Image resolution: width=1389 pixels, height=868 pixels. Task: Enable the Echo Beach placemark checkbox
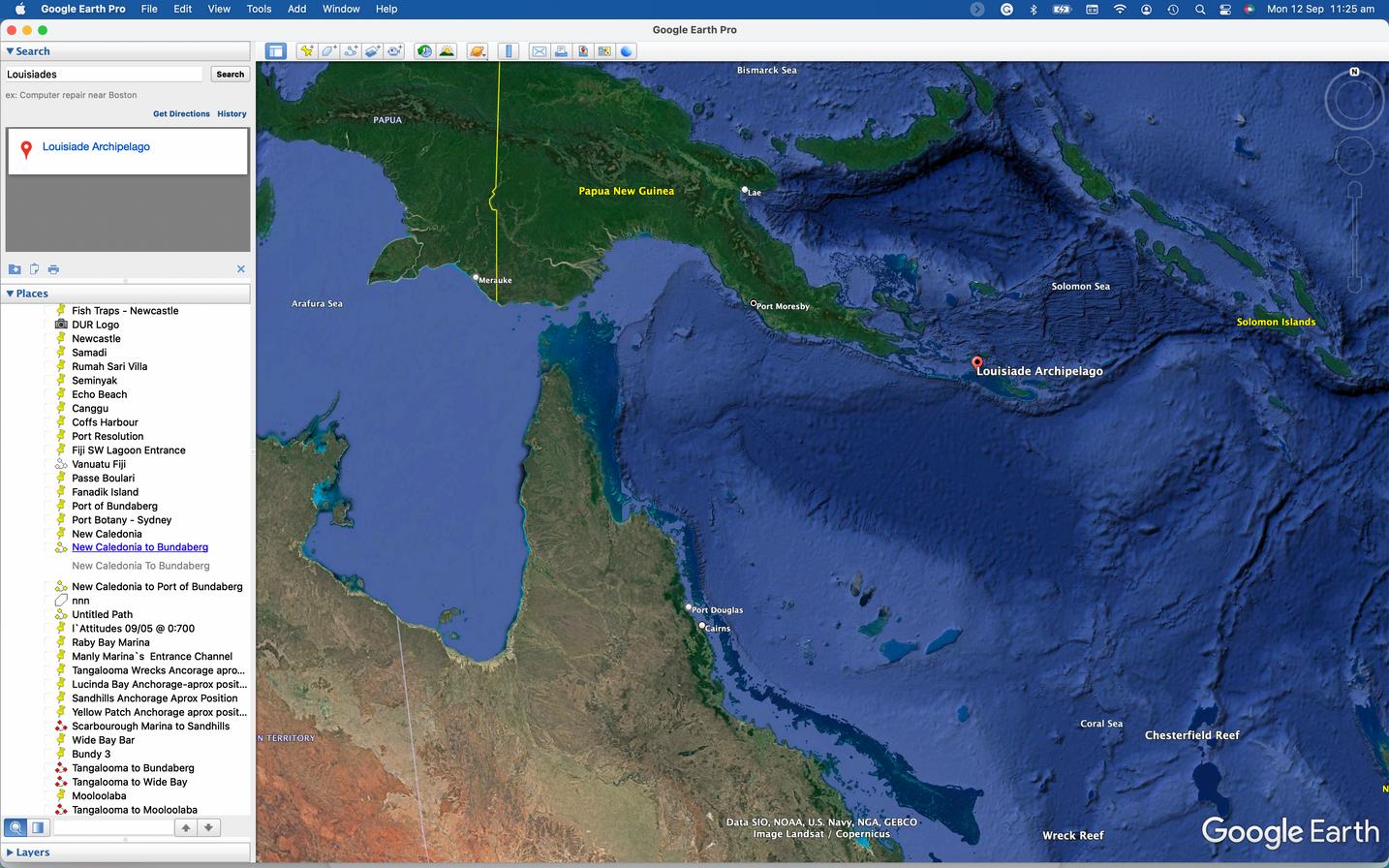[x=49, y=394]
